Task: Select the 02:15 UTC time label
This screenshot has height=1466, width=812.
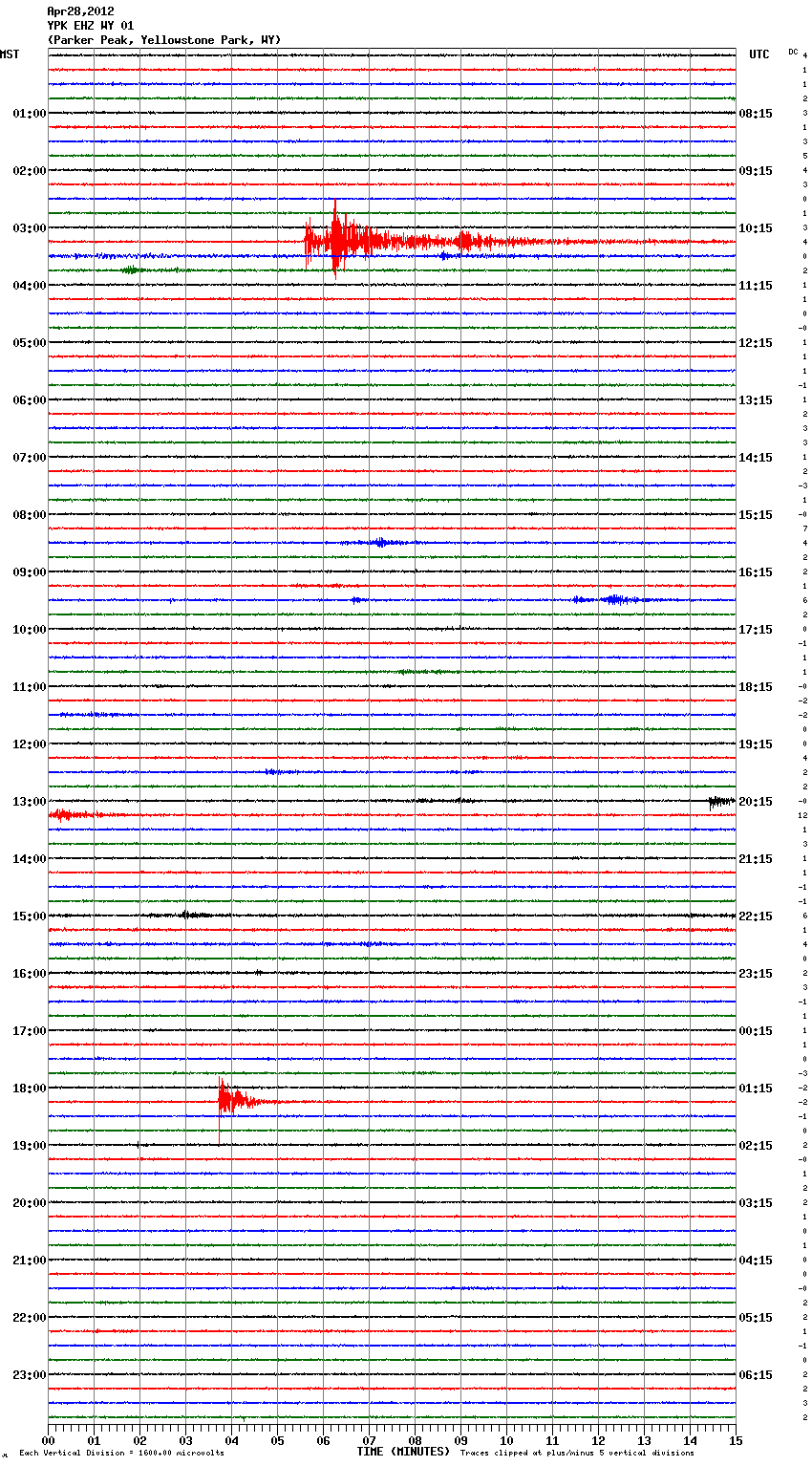Action: [756, 1146]
